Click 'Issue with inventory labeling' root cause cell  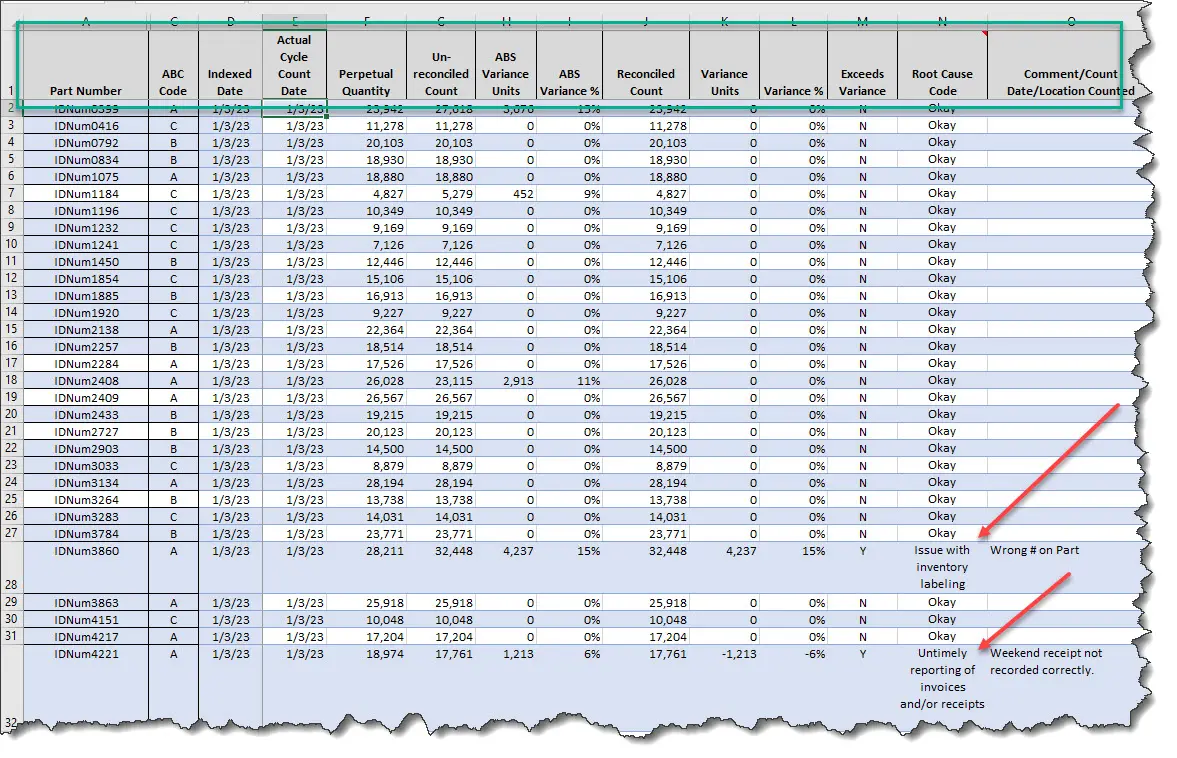click(x=942, y=567)
